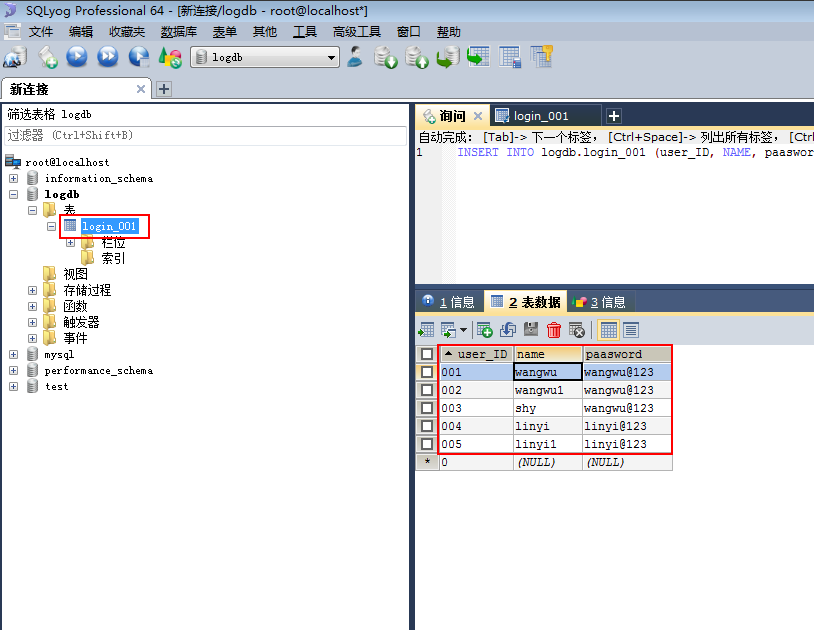
Task: Expand the 栏位 columns folder
Action: 70,242
